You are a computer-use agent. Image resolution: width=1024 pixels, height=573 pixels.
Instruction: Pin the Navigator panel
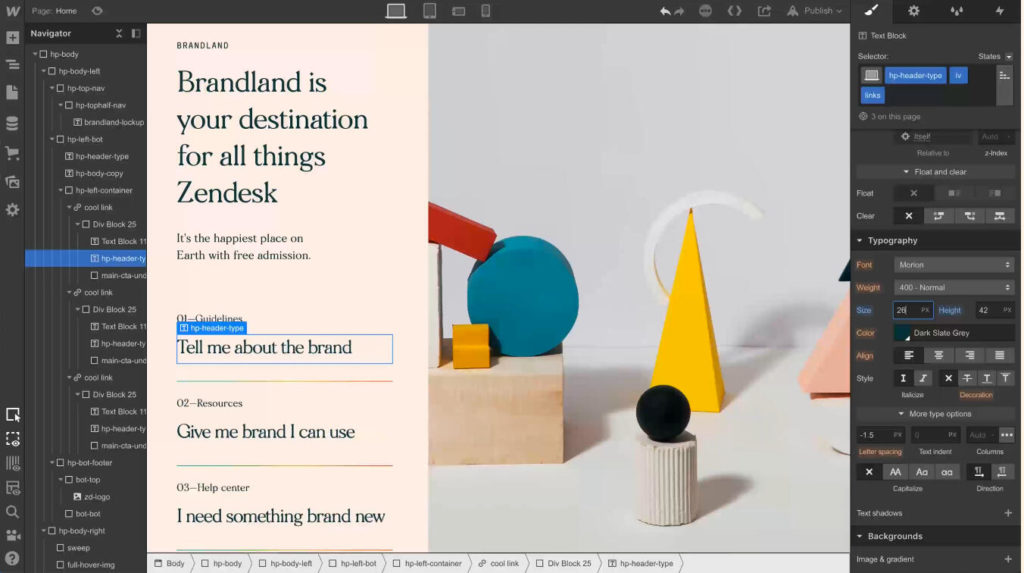136,33
